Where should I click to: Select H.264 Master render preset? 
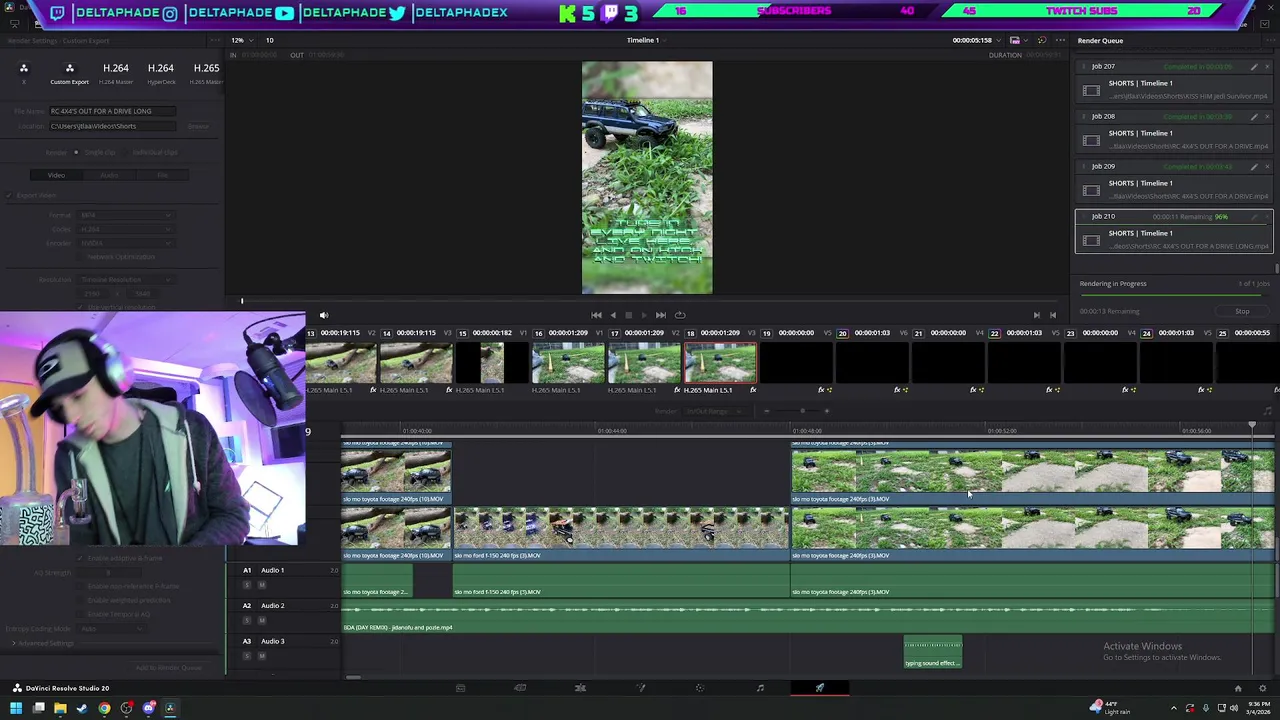click(x=115, y=74)
